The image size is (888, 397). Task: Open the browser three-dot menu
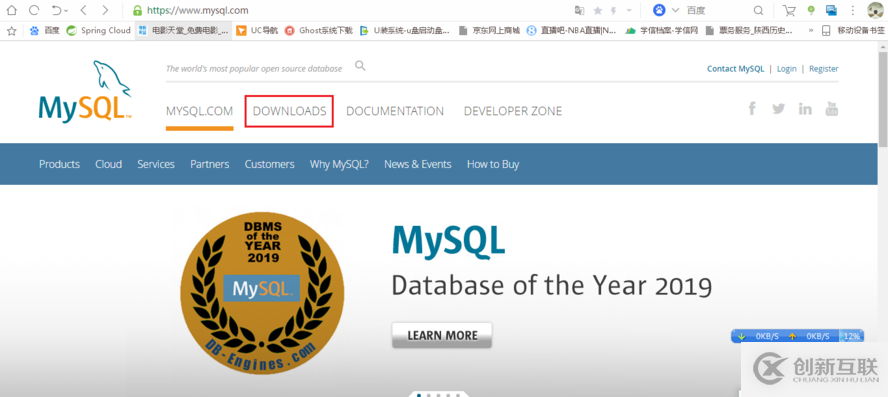[x=853, y=10]
